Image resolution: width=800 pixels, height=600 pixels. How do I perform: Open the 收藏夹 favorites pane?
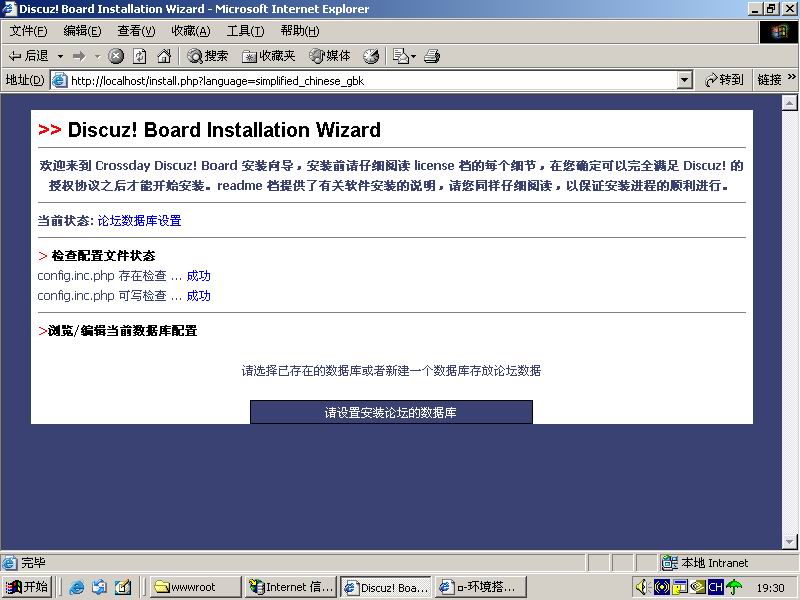(269, 56)
